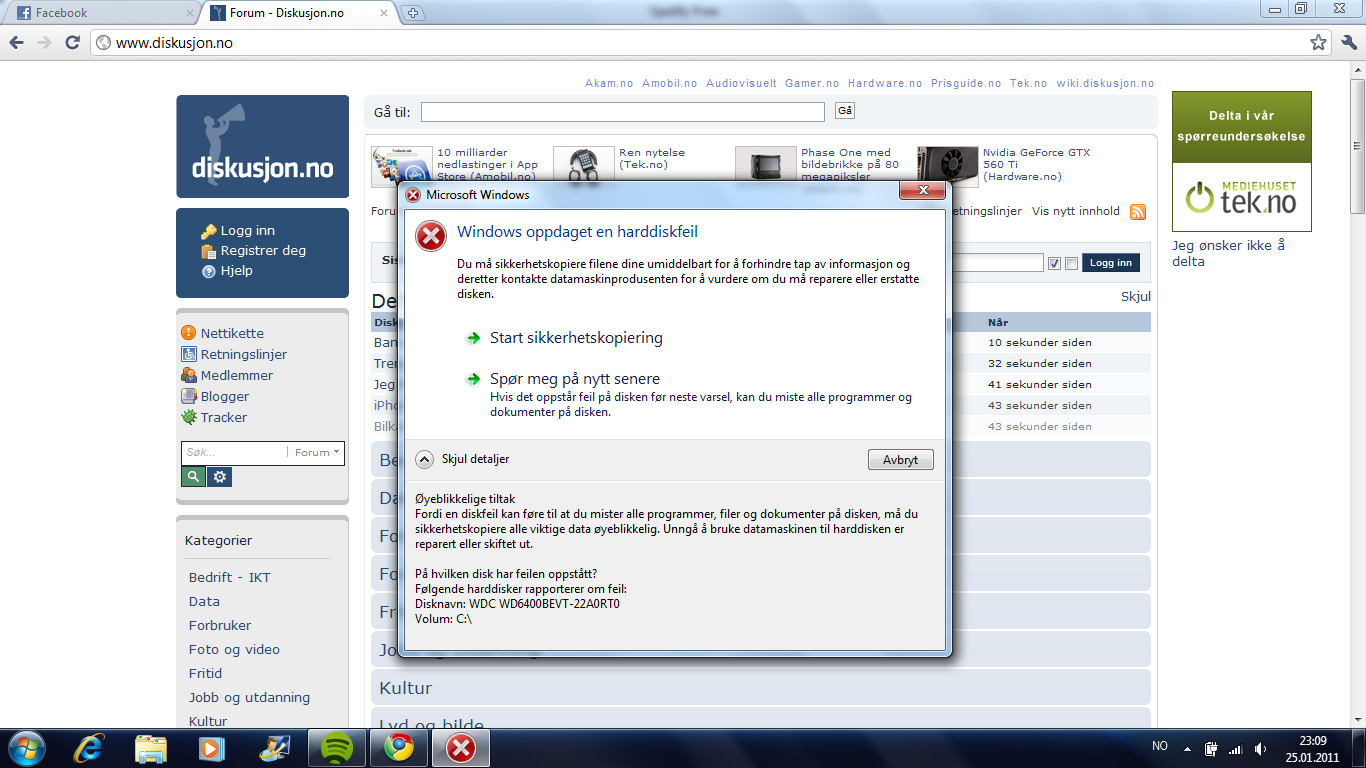Open the Akam.no link
Screen dimensions: 1366x768
(x=609, y=84)
